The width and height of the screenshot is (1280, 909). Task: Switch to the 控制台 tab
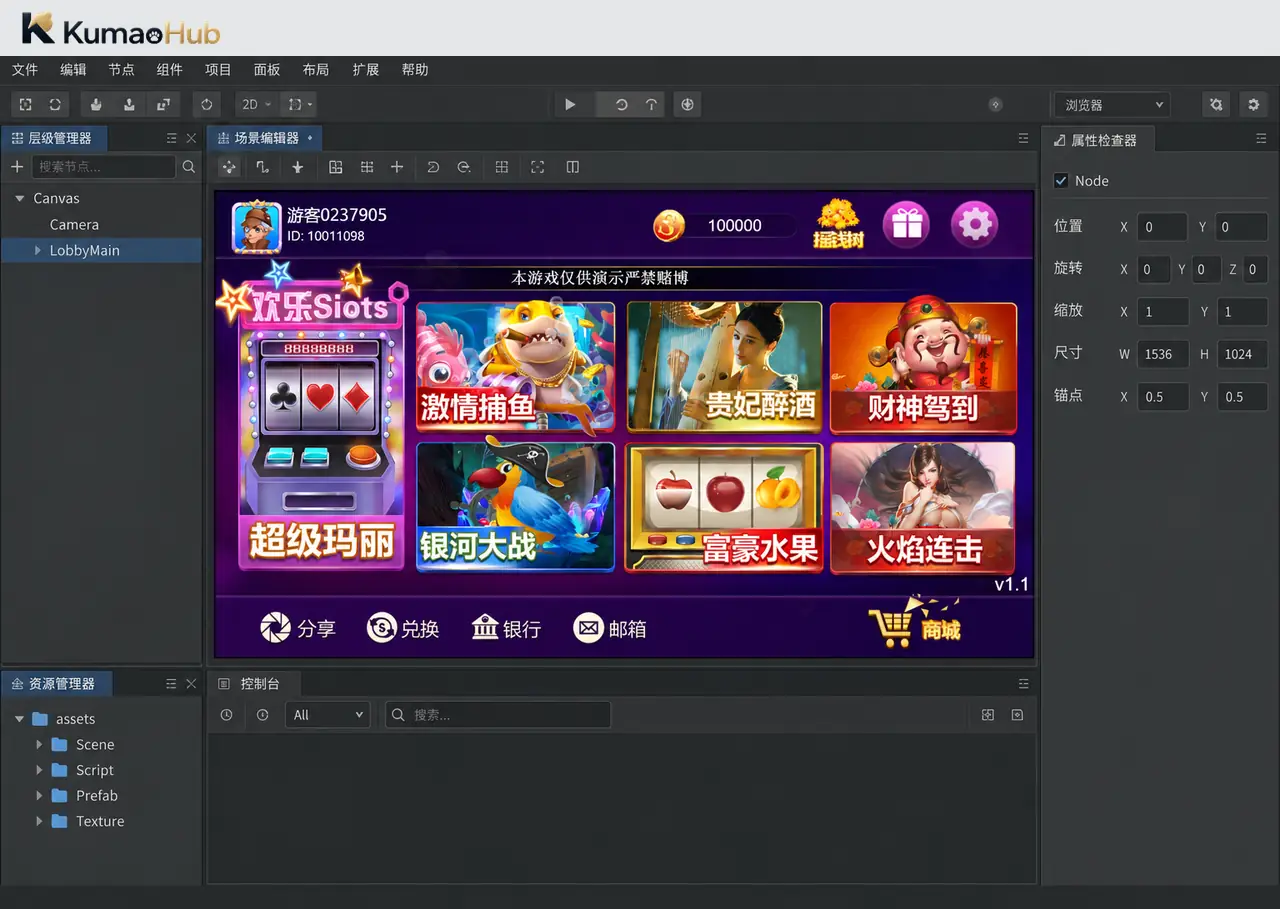254,684
